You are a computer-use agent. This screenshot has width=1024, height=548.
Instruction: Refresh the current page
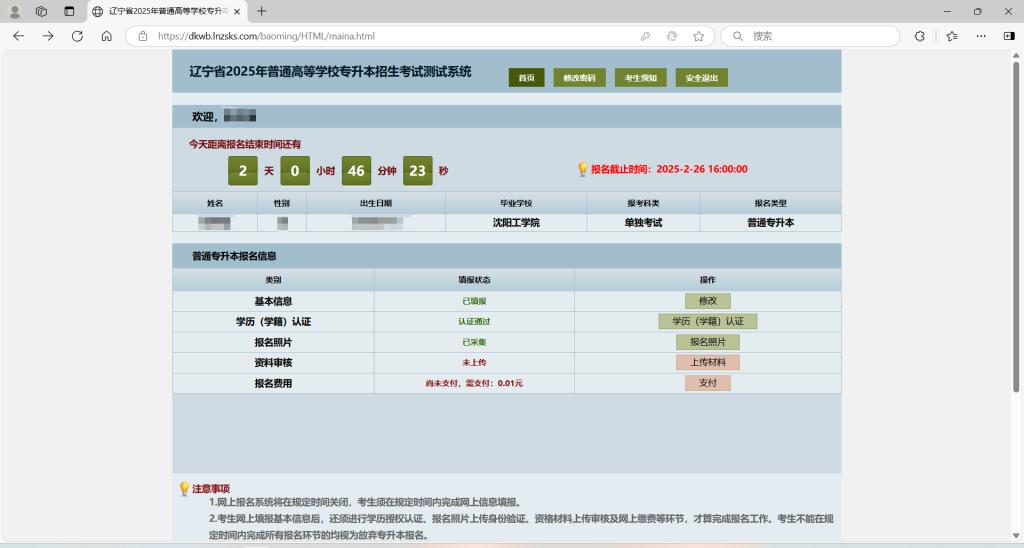click(x=77, y=36)
